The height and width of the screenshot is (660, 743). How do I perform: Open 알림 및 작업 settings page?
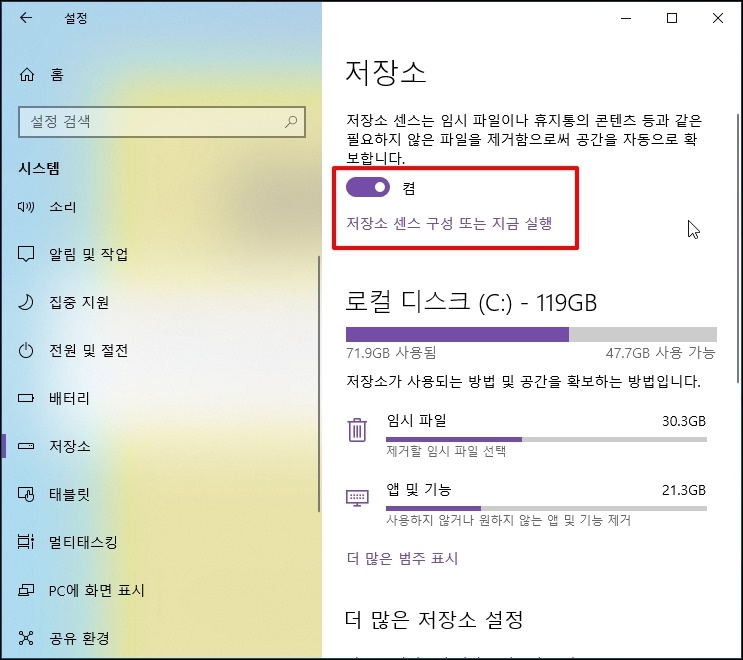pos(160,254)
